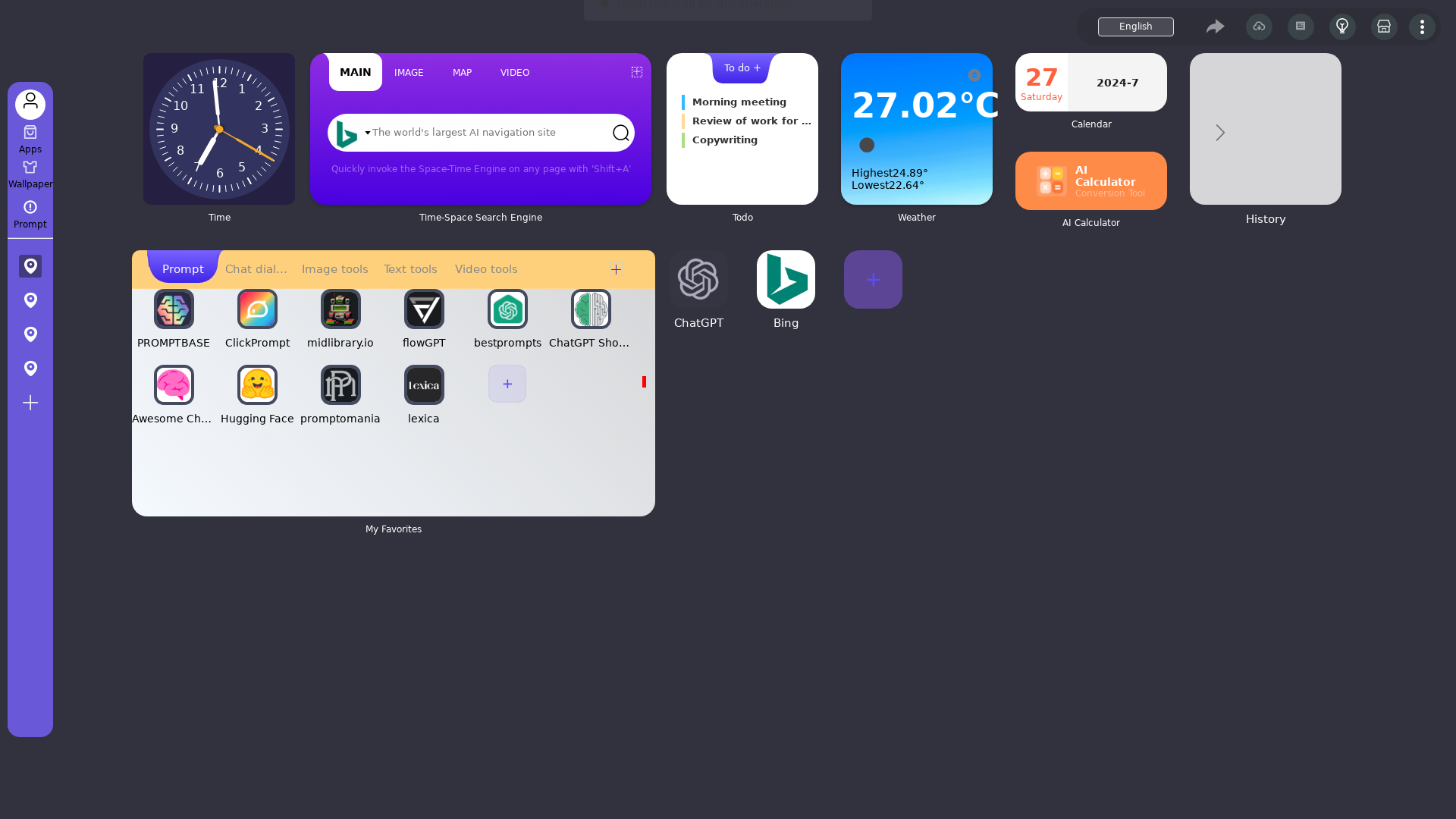This screenshot has height=819, width=1456.
Task: Click the cloud sync icon
Action: (x=1259, y=27)
